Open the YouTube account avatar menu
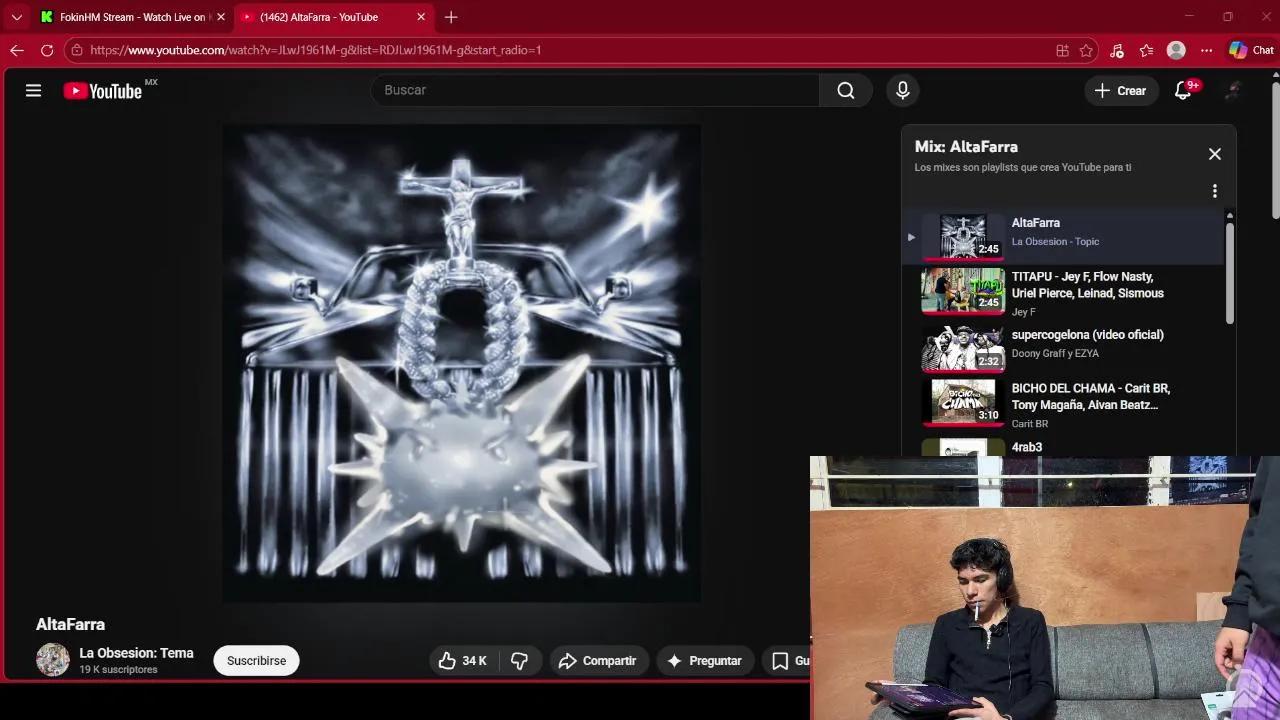Screen dimensions: 1280x720 (x=1233, y=90)
